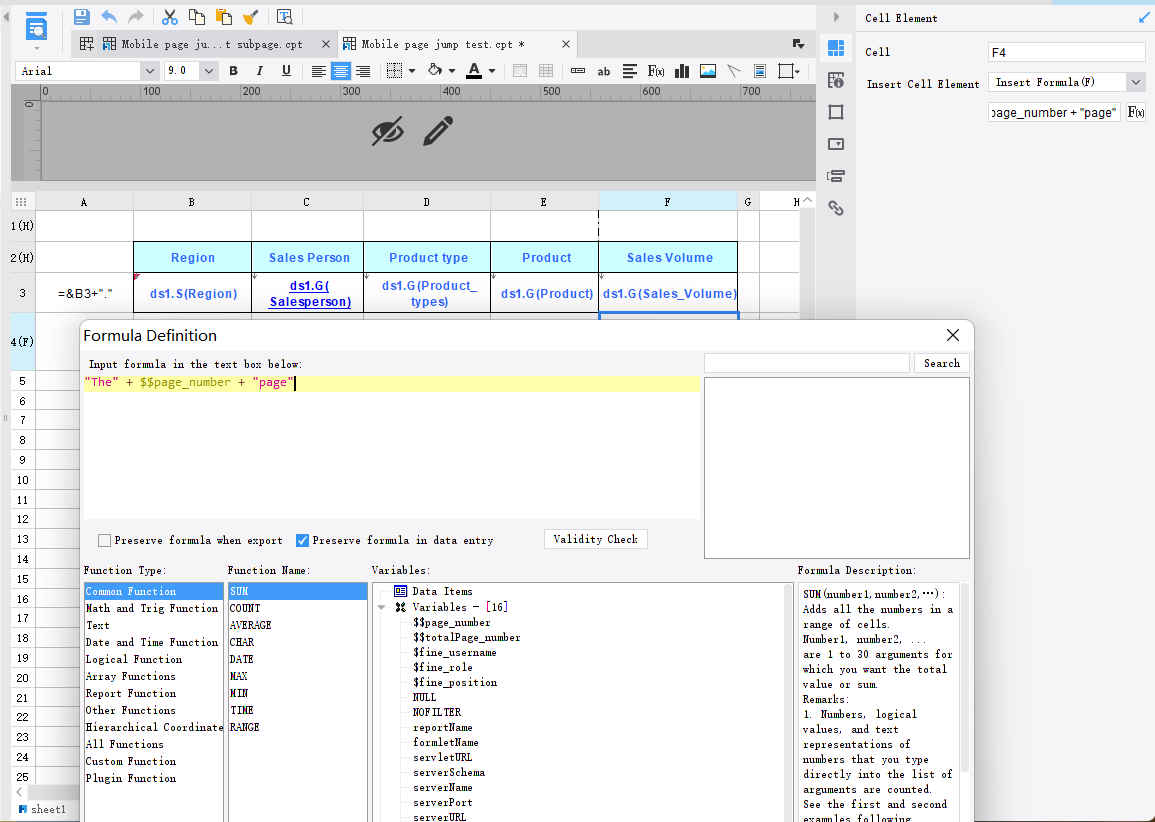Select the hyperlink icon in the right sidebar

coord(836,208)
